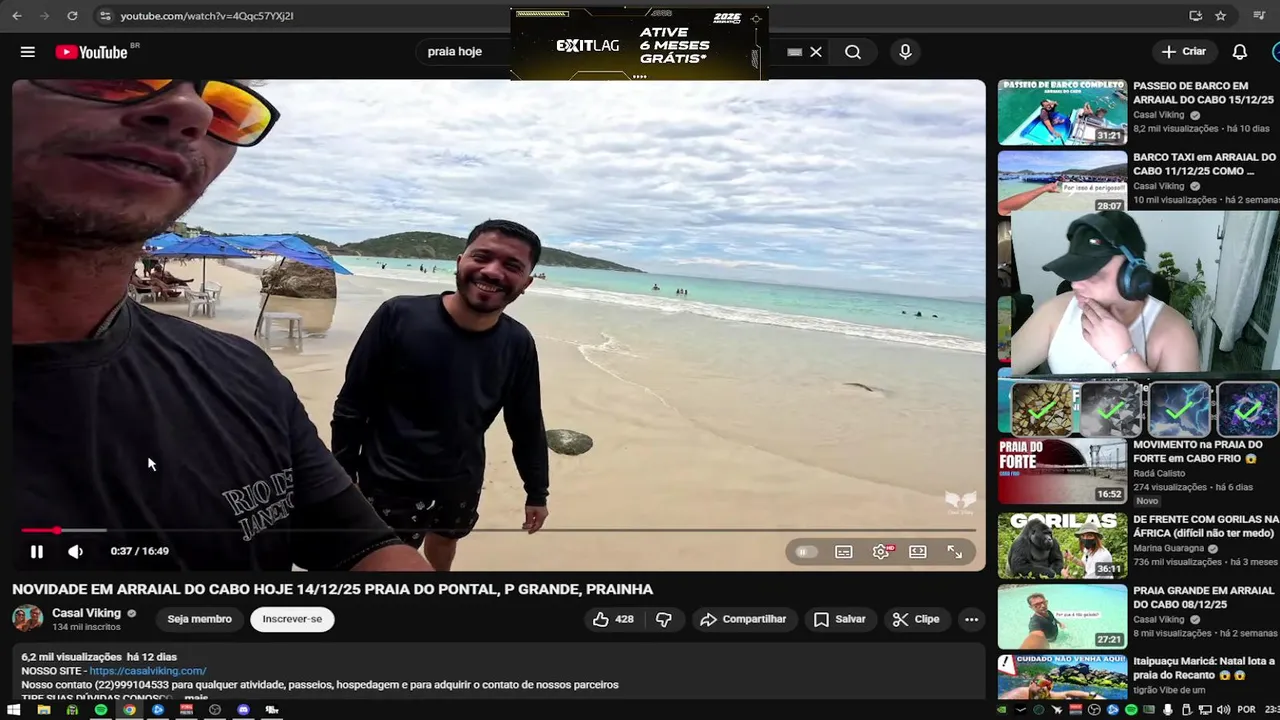Click the Seja membro button
1280x720 pixels.
(199, 619)
